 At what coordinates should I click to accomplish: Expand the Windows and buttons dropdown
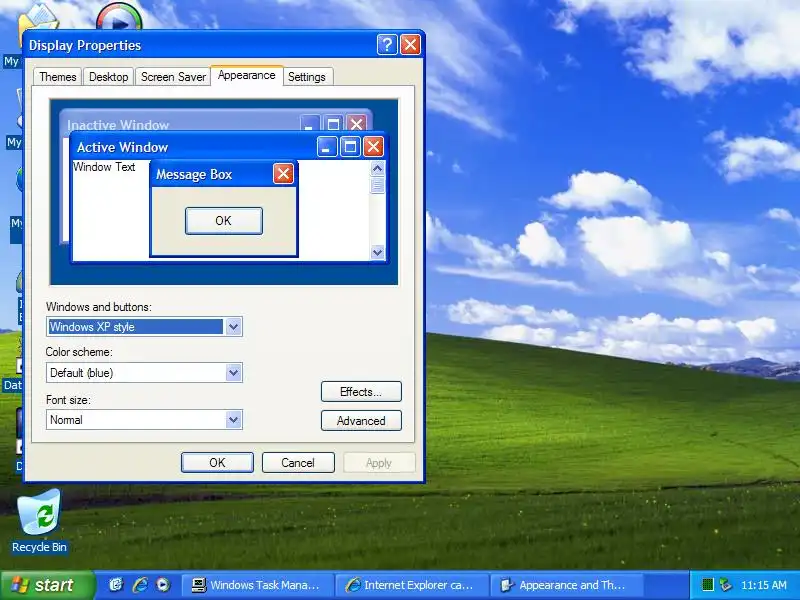click(233, 327)
